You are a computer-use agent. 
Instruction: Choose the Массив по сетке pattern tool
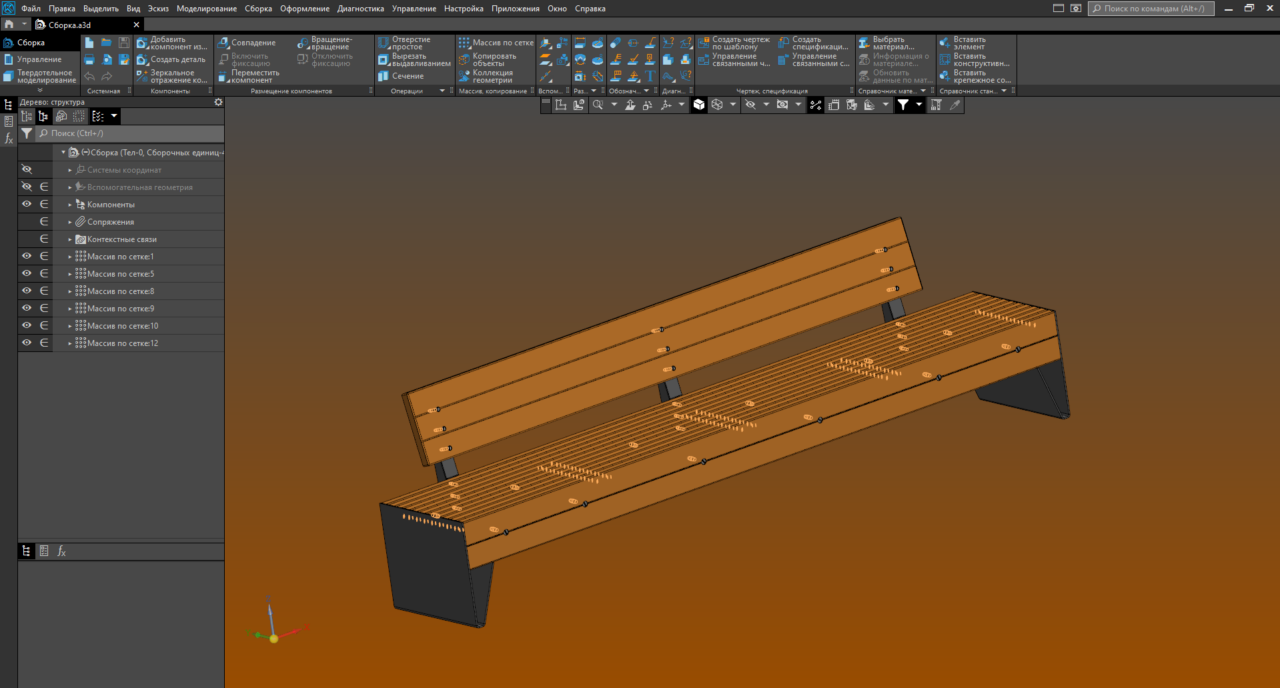tap(496, 43)
